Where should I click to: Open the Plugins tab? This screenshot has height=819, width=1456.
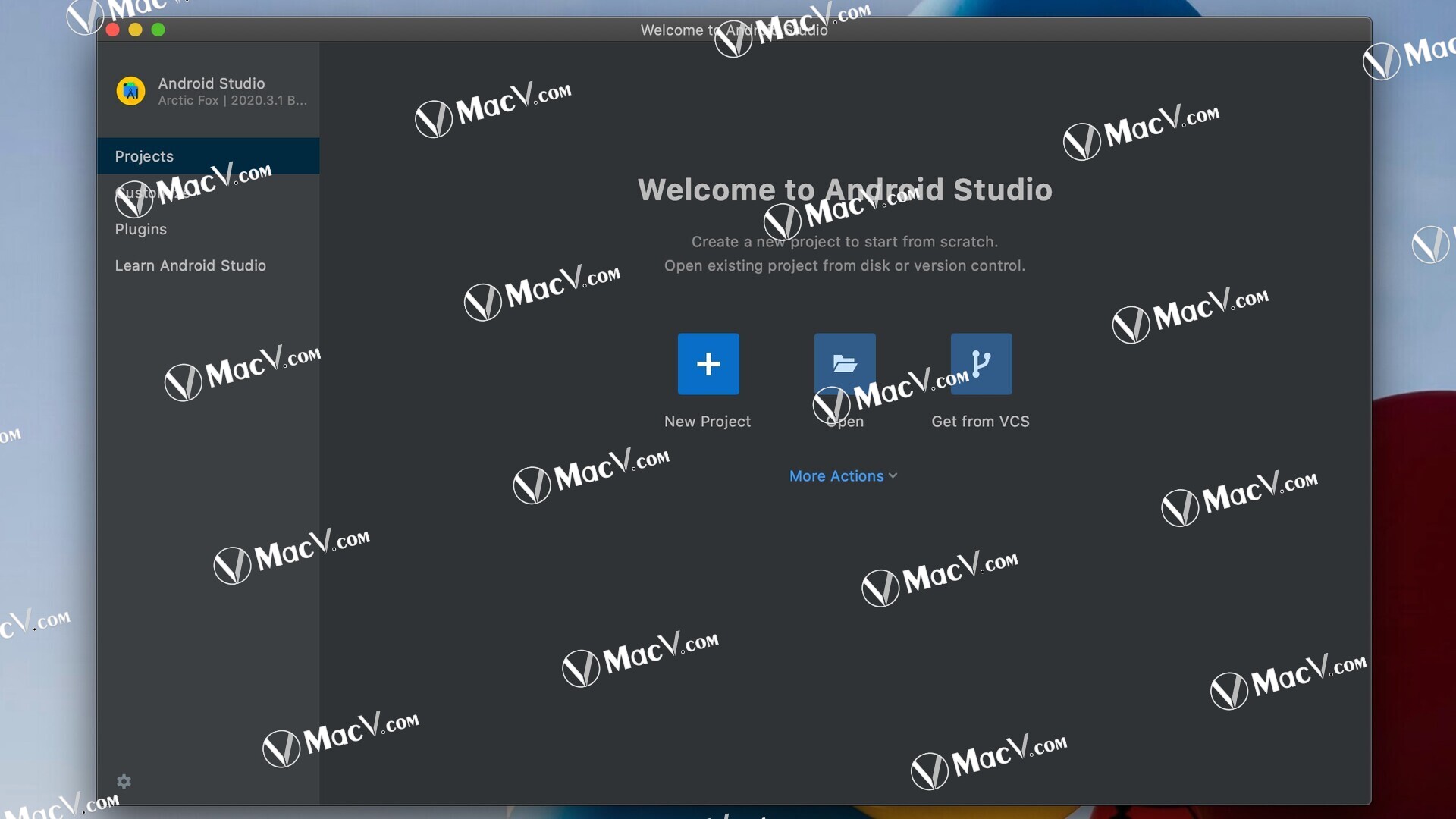coord(208,229)
